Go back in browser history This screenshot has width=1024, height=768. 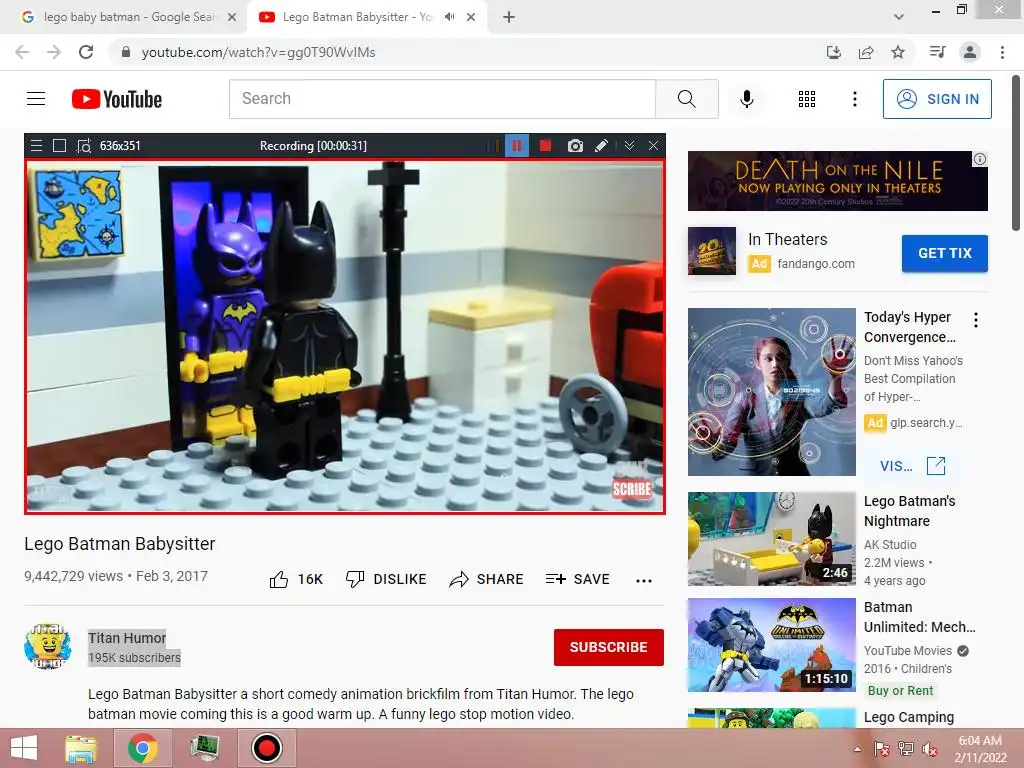pyautogui.click(x=22, y=52)
